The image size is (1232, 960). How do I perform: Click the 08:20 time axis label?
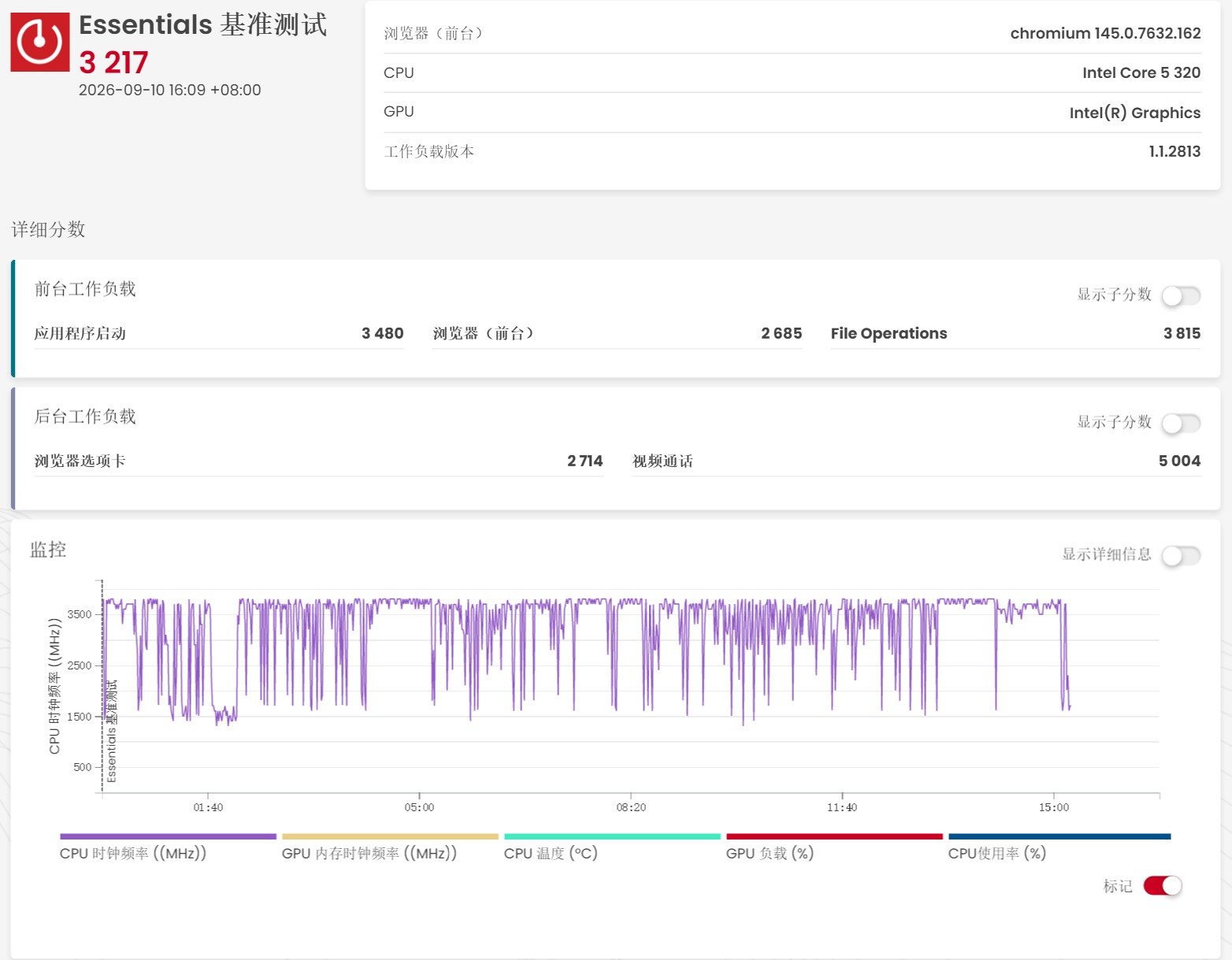pos(631,807)
